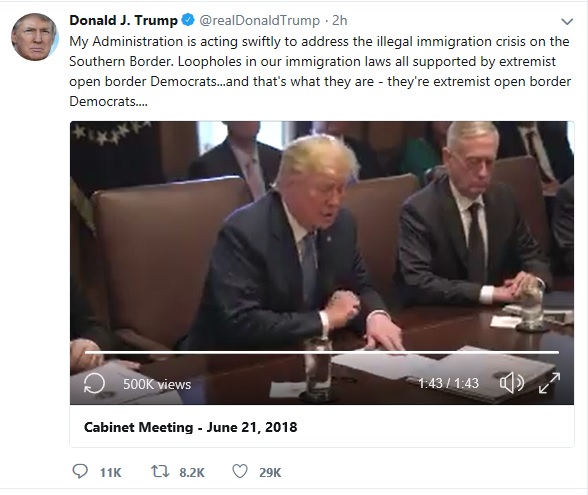
Task: Click the Donald J. Trump display name
Action: point(123,20)
